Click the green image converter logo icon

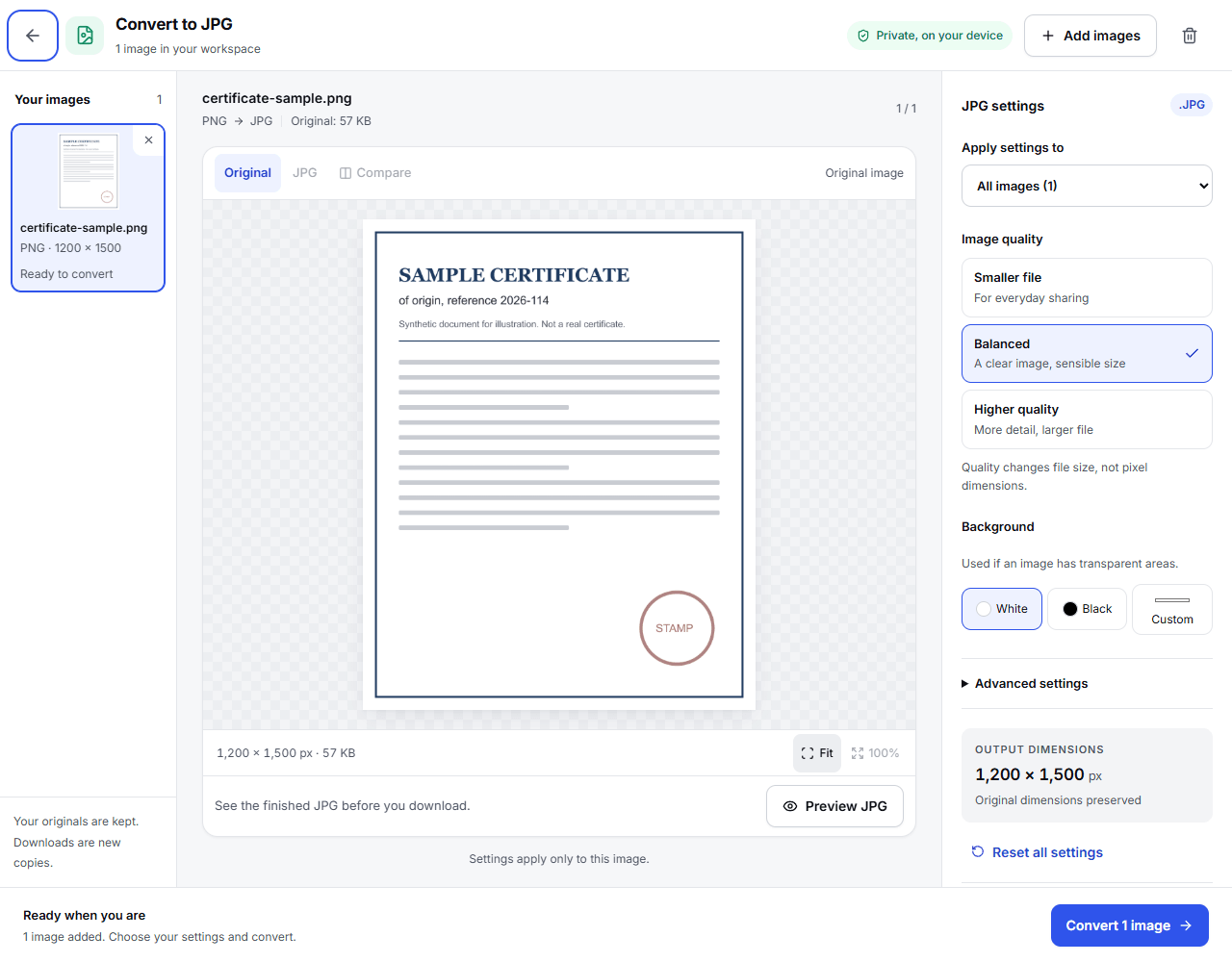[85, 36]
